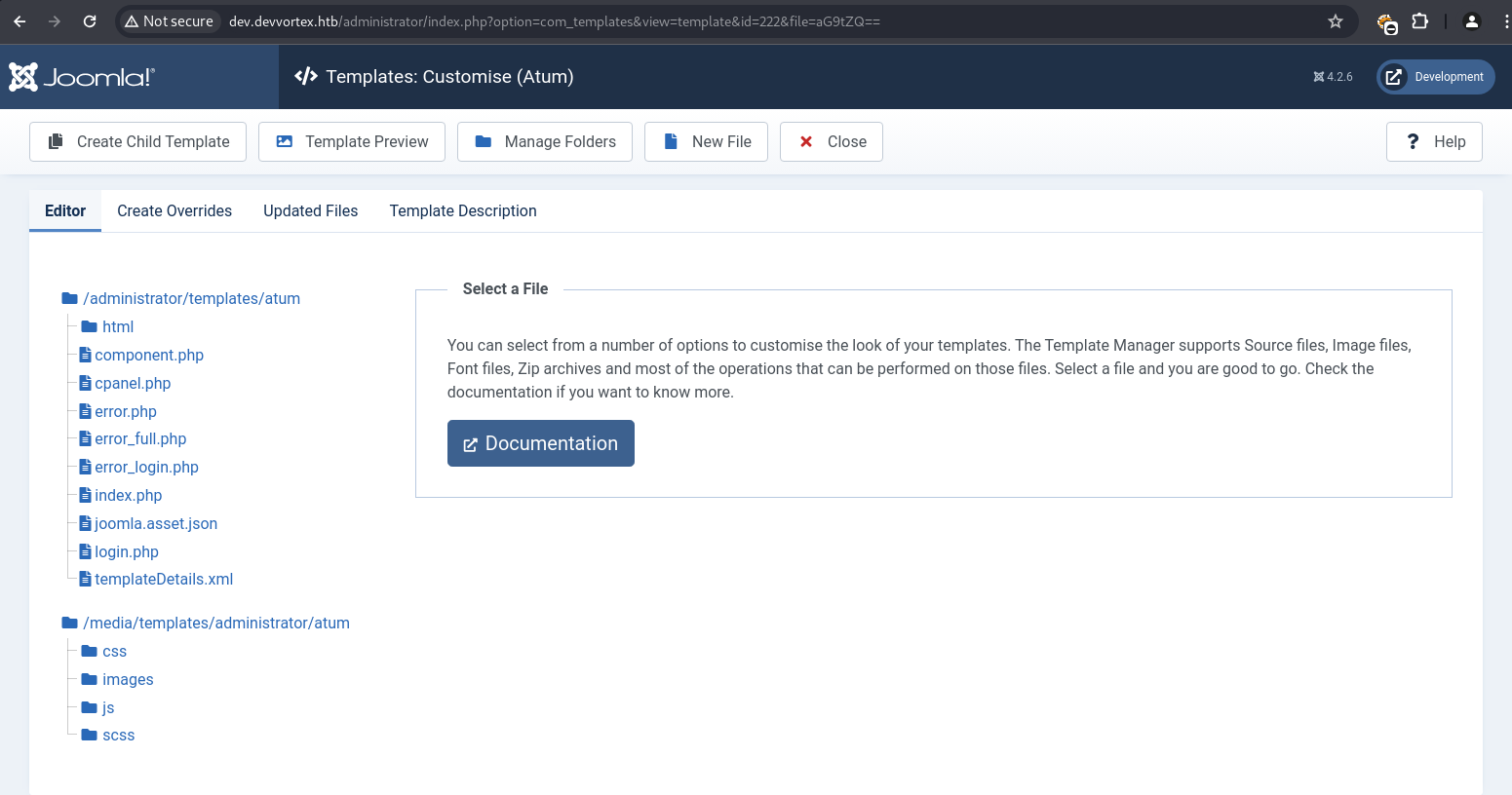Screen dimensions: 1512x795
Task: Switch to Updated Files tab
Action: pyautogui.click(x=310, y=210)
